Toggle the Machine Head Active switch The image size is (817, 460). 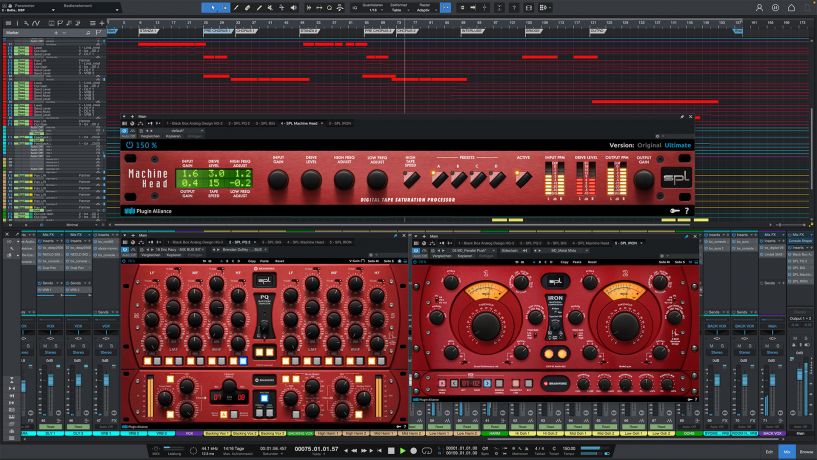tap(523, 179)
